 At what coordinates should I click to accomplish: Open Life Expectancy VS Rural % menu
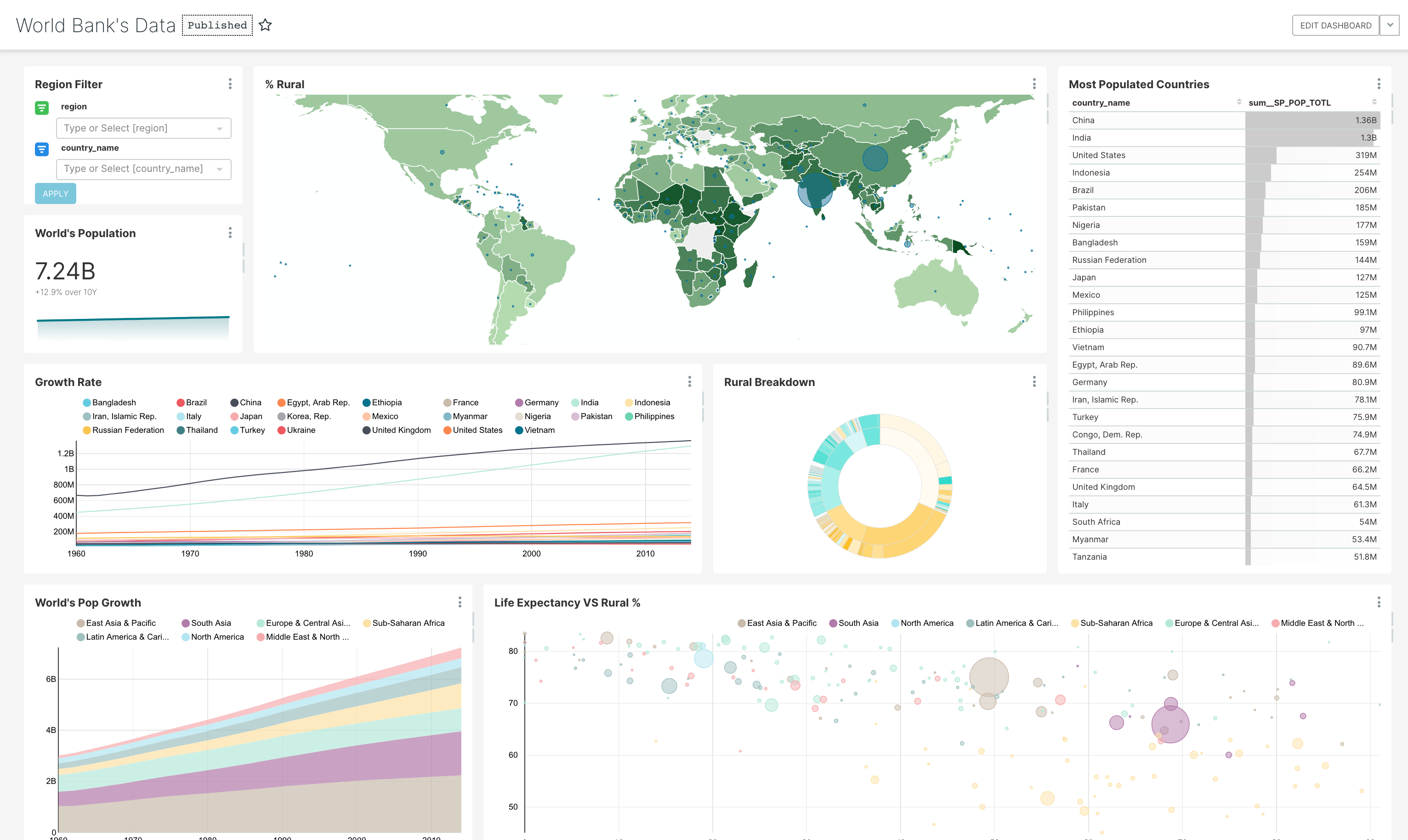1379,602
